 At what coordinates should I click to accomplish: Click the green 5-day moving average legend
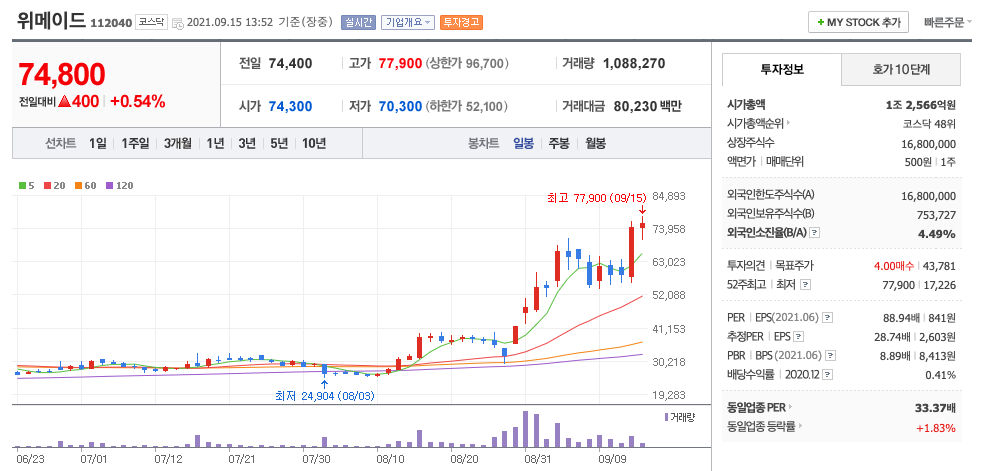[x=26, y=185]
